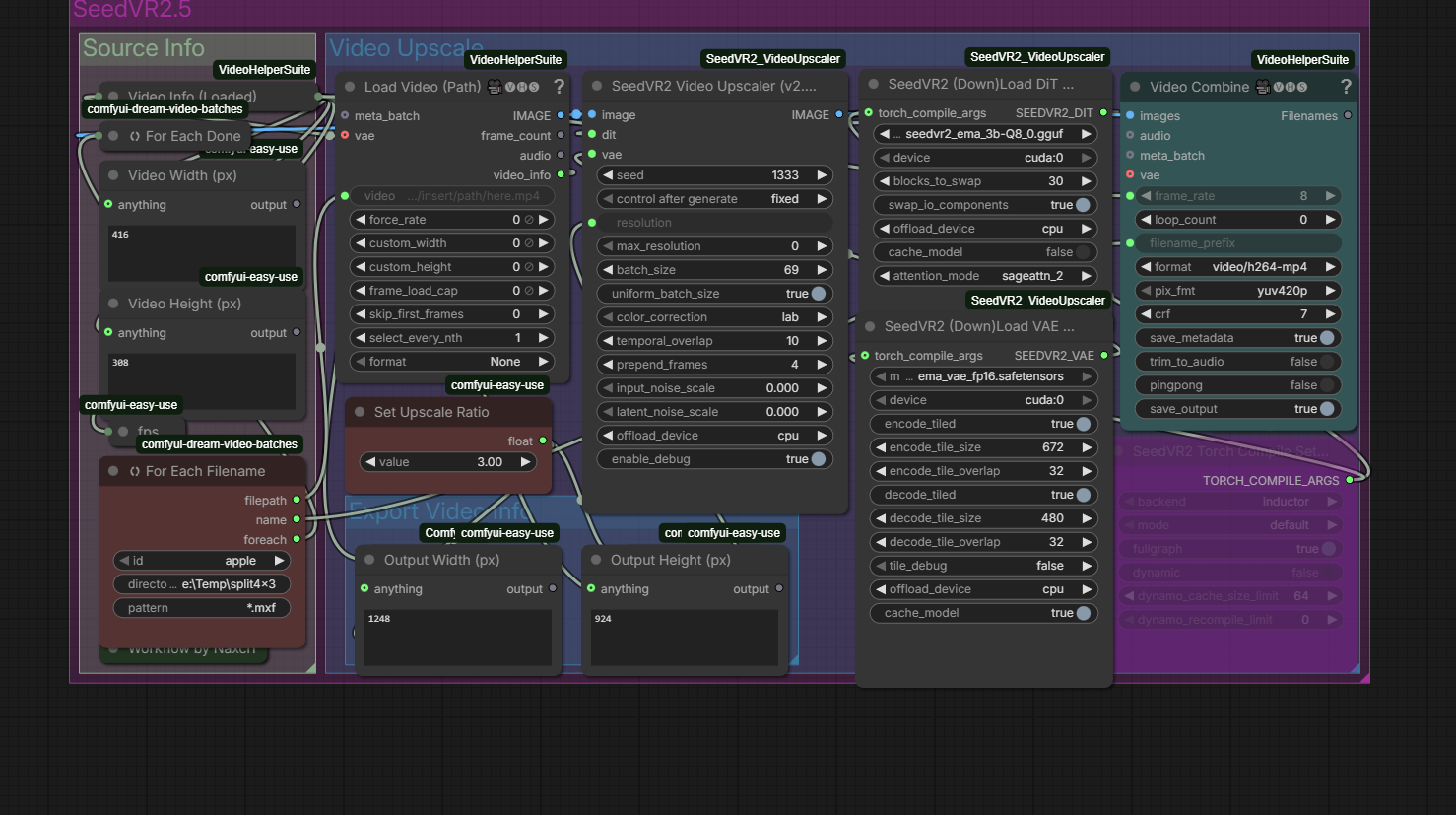Click the left arrow to decrease batch_size
This screenshot has width=1456, height=815.
pyautogui.click(x=607, y=270)
